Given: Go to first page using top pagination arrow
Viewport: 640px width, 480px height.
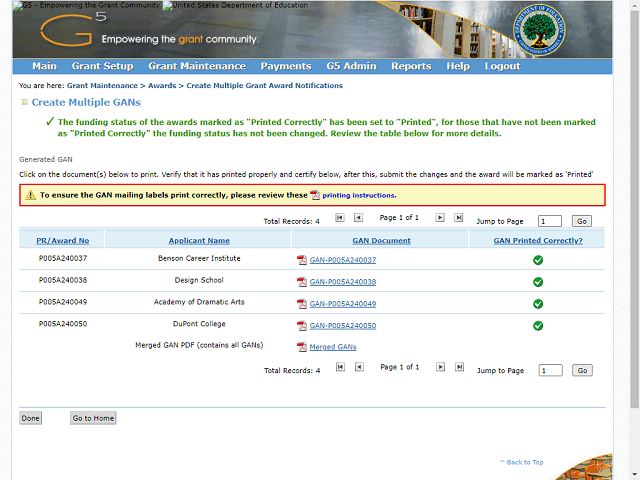Looking at the screenshot, I should pos(340,217).
